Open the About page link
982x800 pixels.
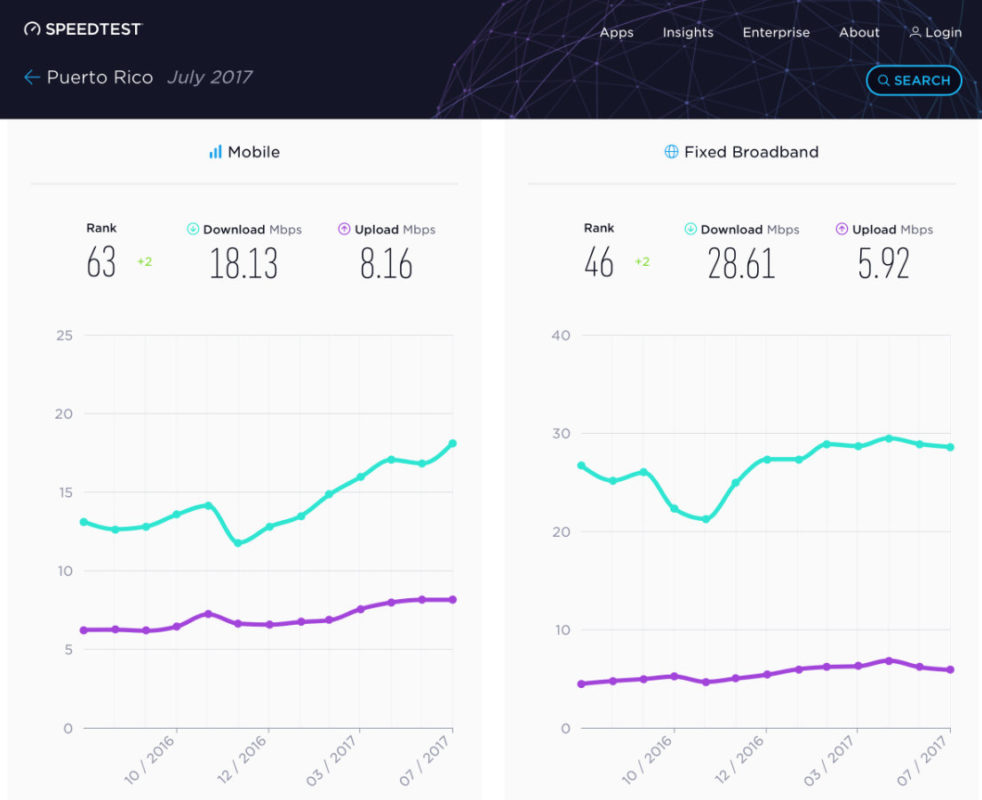[859, 32]
